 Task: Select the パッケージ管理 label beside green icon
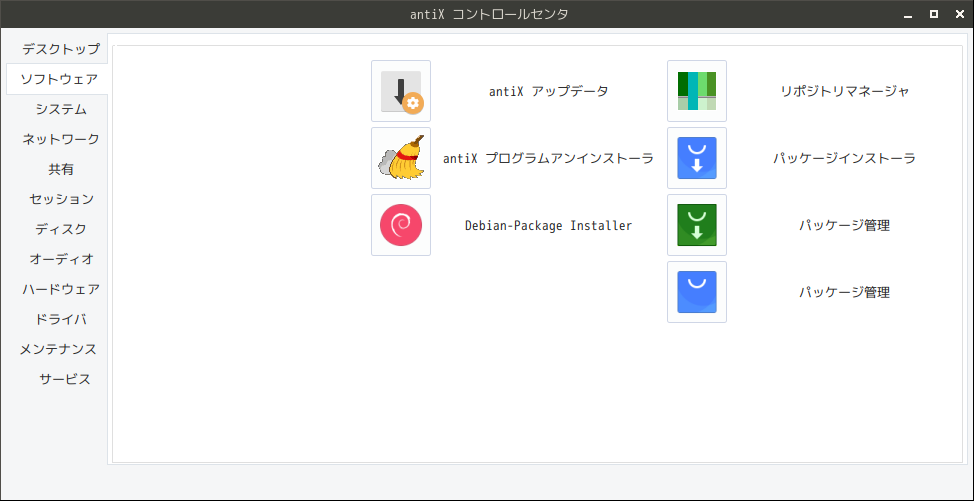[x=844, y=225]
